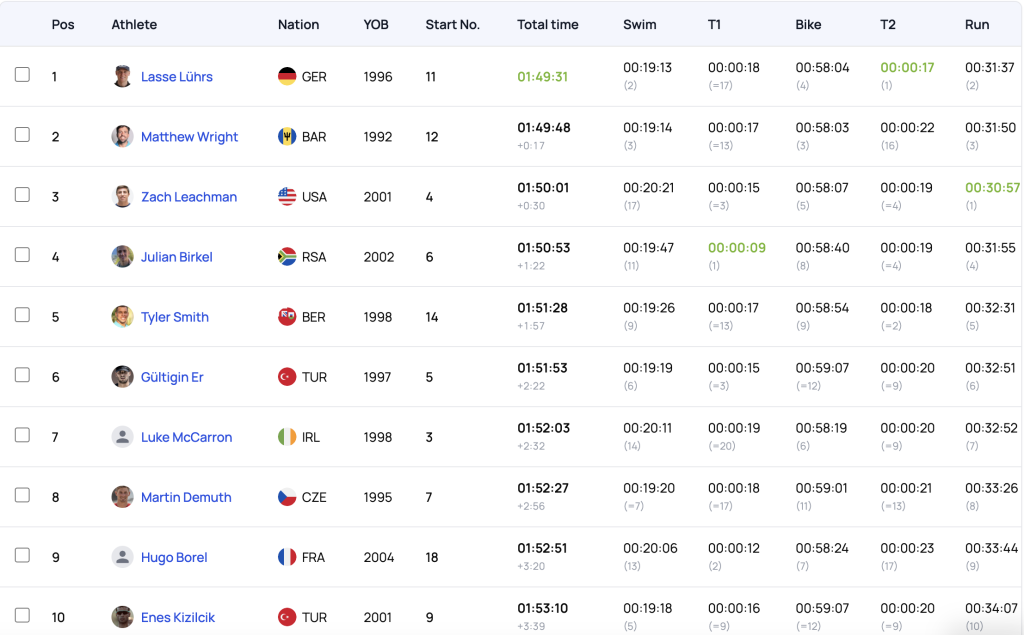This screenshot has width=1024, height=635.
Task: Sort by the Total time column header
Action: pyautogui.click(x=547, y=25)
